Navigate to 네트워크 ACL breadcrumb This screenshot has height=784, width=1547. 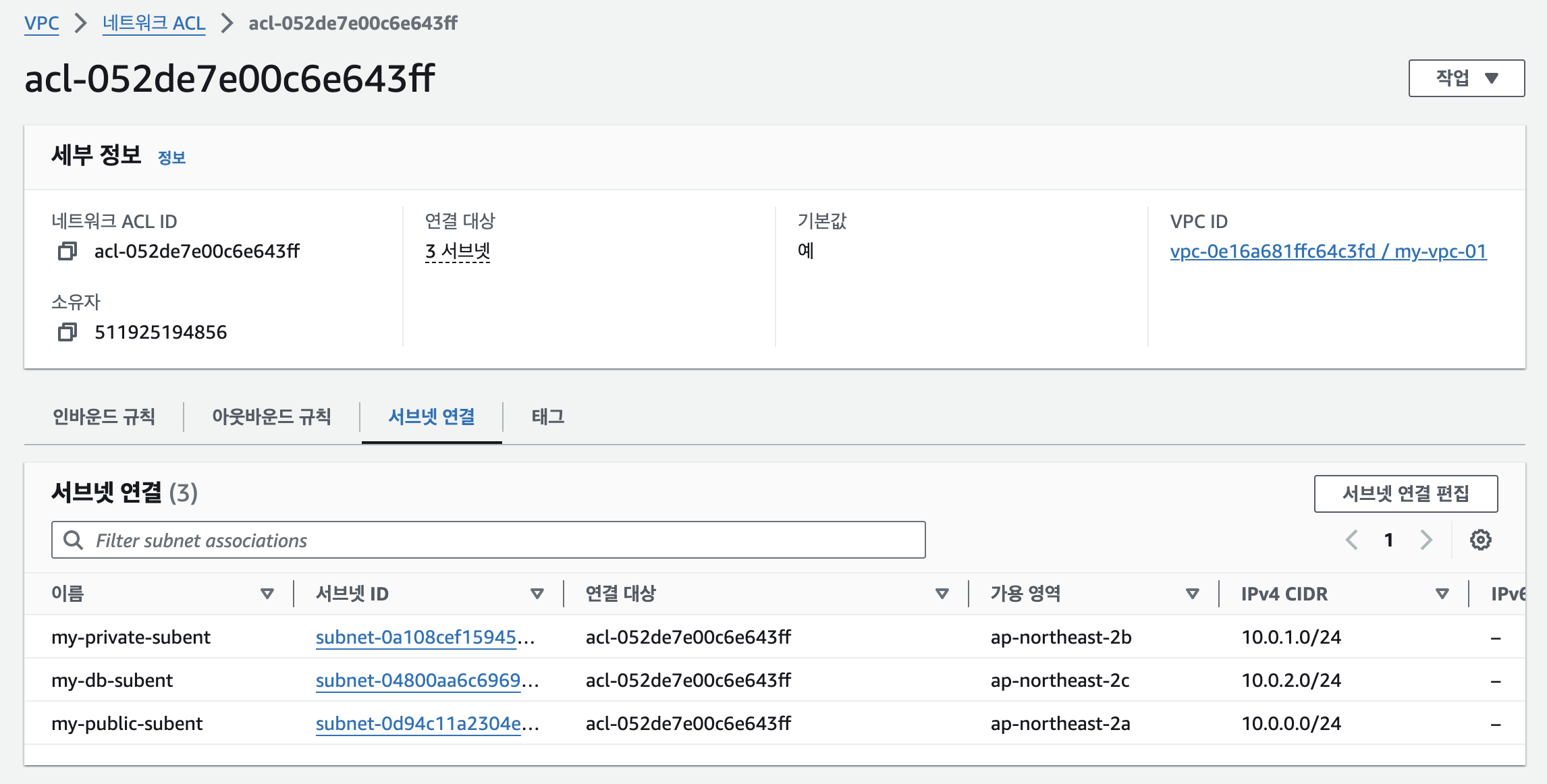click(154, 23)
